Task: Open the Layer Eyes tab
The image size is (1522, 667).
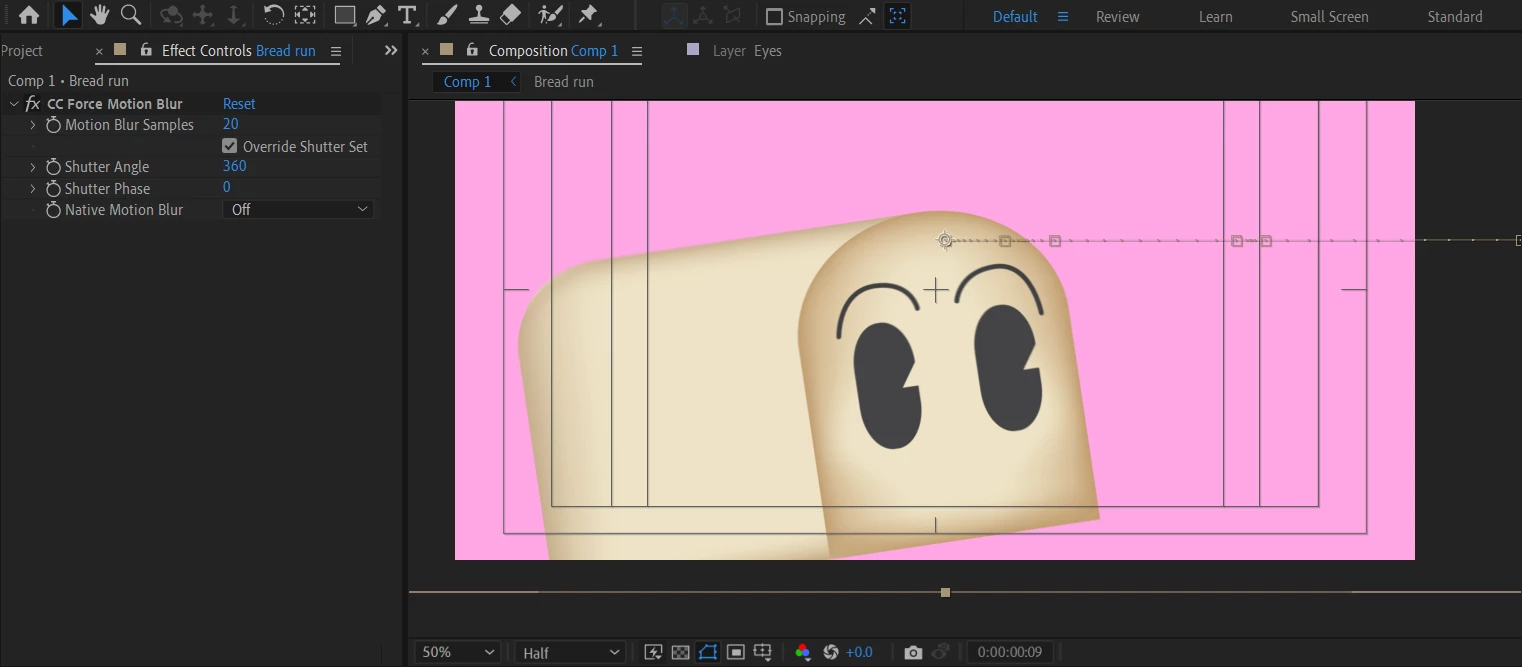Action: coord(746,51)
